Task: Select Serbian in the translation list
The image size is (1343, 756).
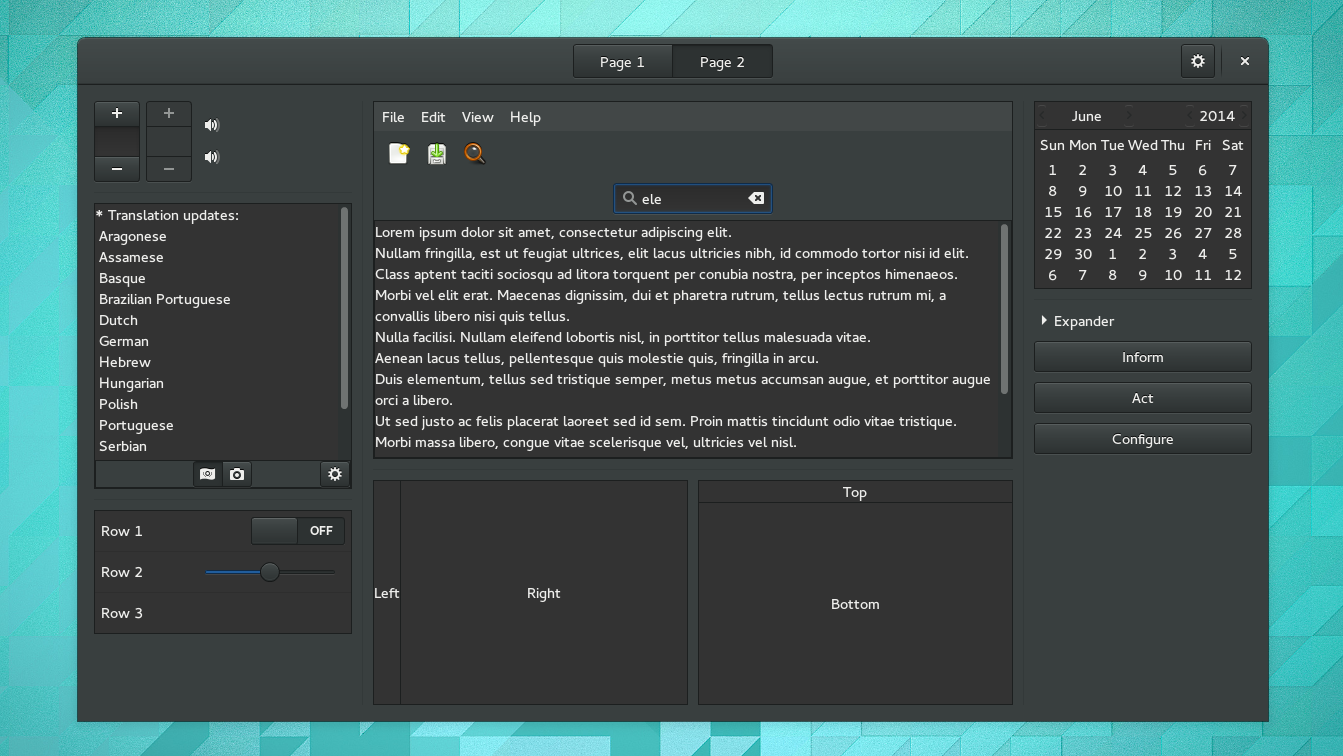Action: (x=123, y=446)
